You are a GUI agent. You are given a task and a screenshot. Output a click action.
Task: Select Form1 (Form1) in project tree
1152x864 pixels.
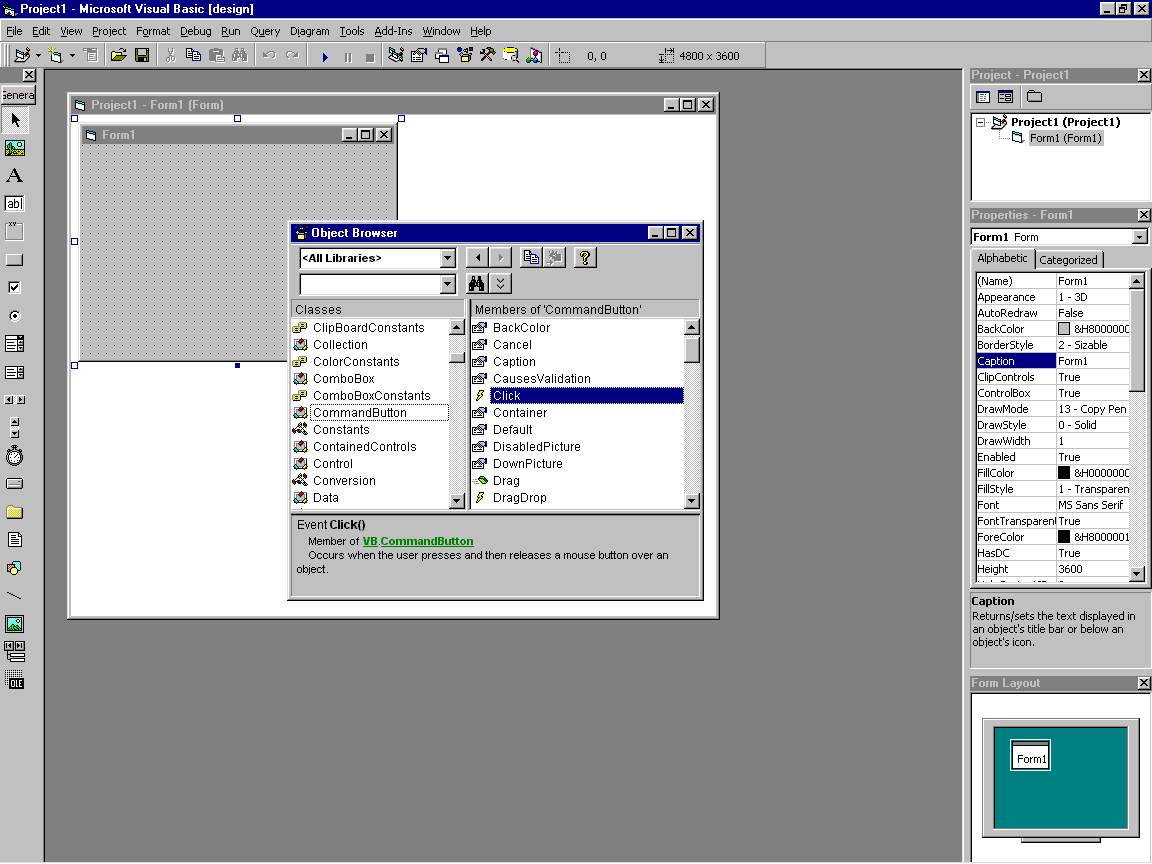pyautogui.click(x=1065, y=138)
